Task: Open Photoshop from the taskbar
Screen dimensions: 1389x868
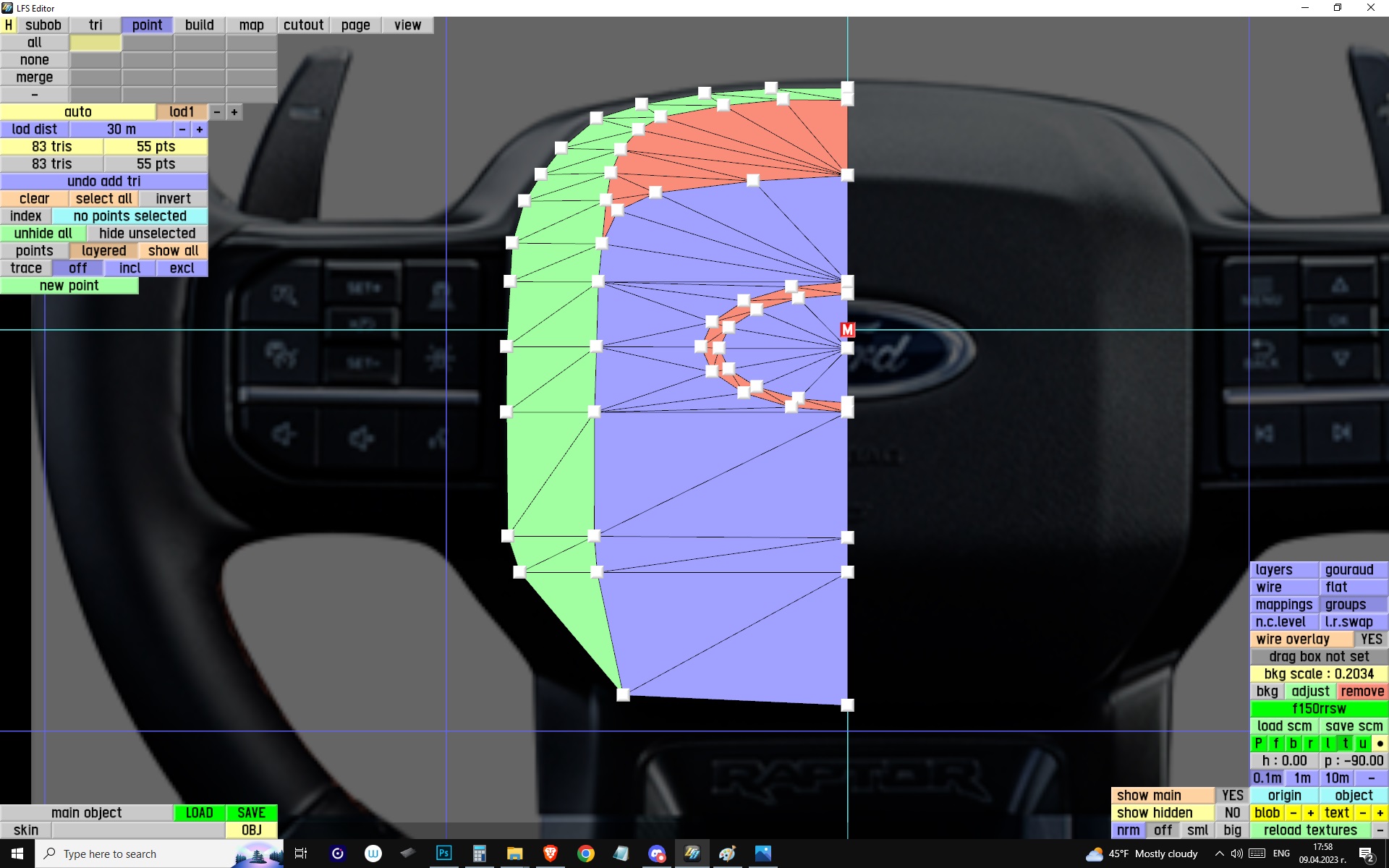Action: point(443,854)
